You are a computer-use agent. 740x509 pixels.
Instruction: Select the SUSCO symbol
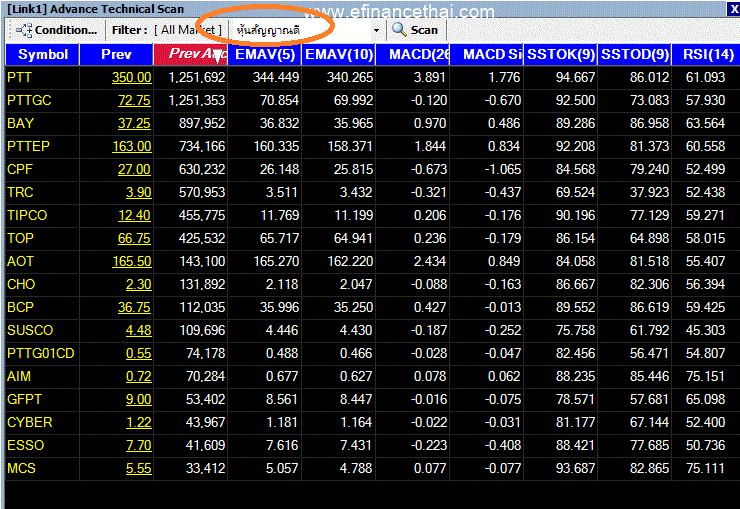(x=30, y=330)
